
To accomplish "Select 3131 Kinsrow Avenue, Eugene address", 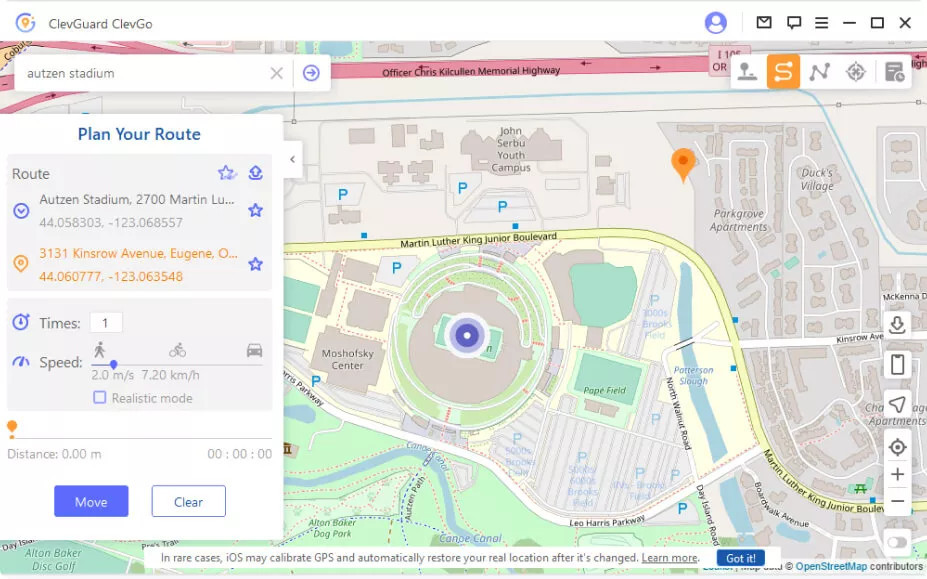I will (138, 253).
